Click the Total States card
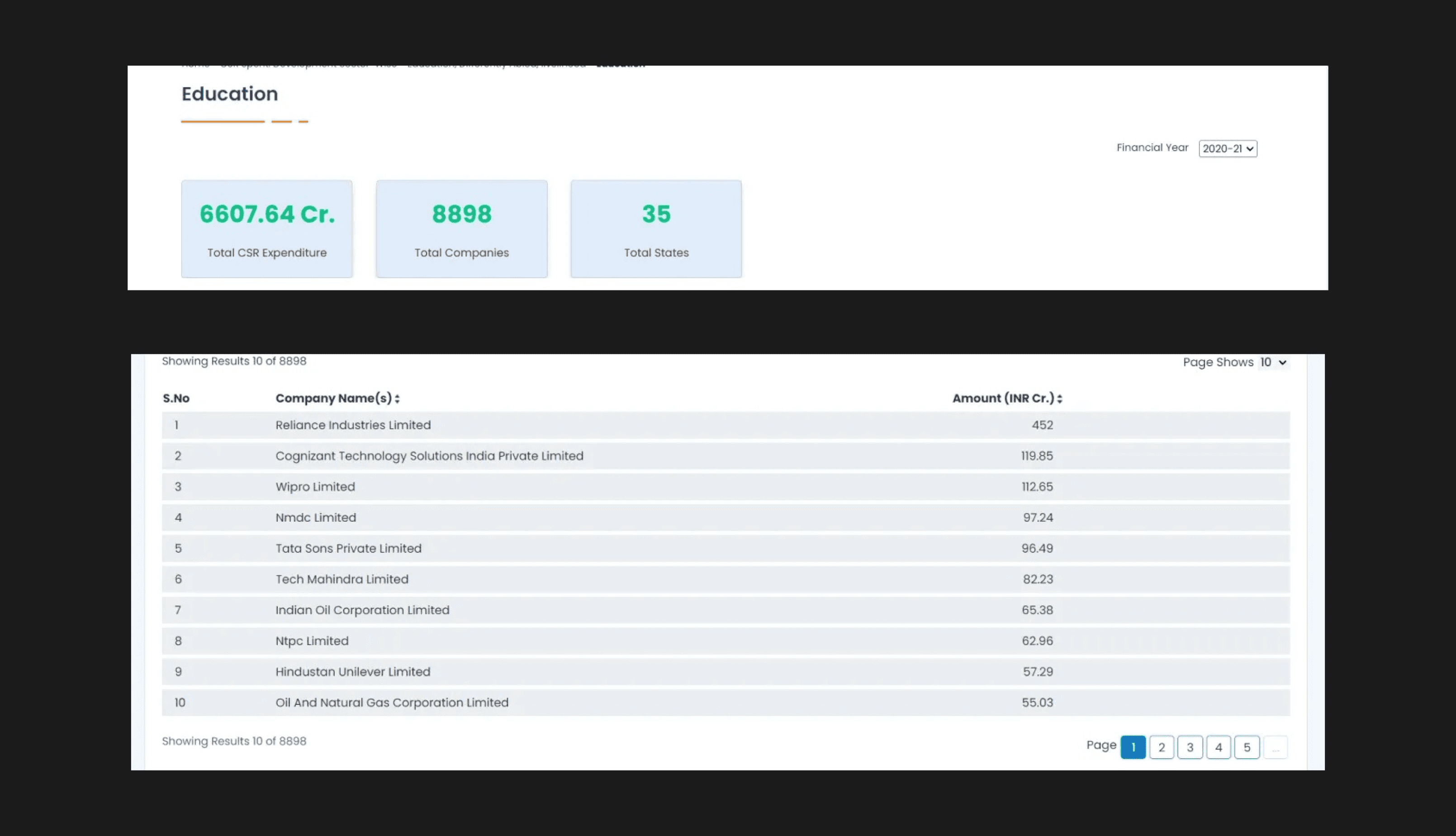The width and height of the screenshot is (1456, 836). [656, 228]
